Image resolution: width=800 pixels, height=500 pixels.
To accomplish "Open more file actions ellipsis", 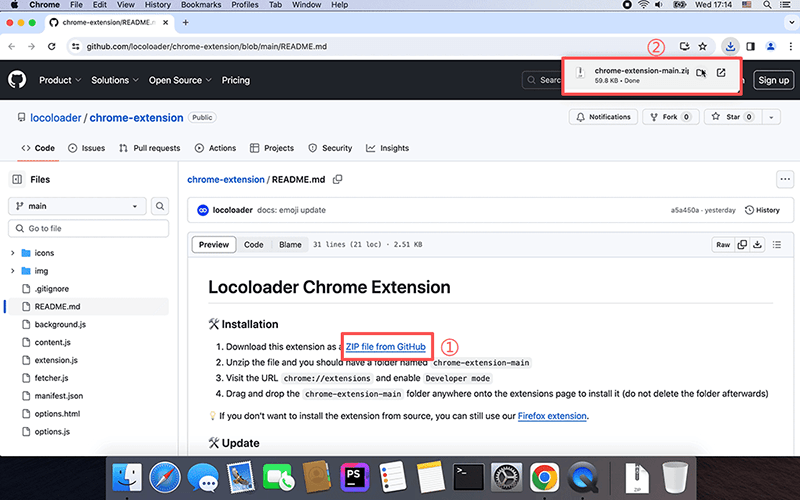I will pos(785,179).
